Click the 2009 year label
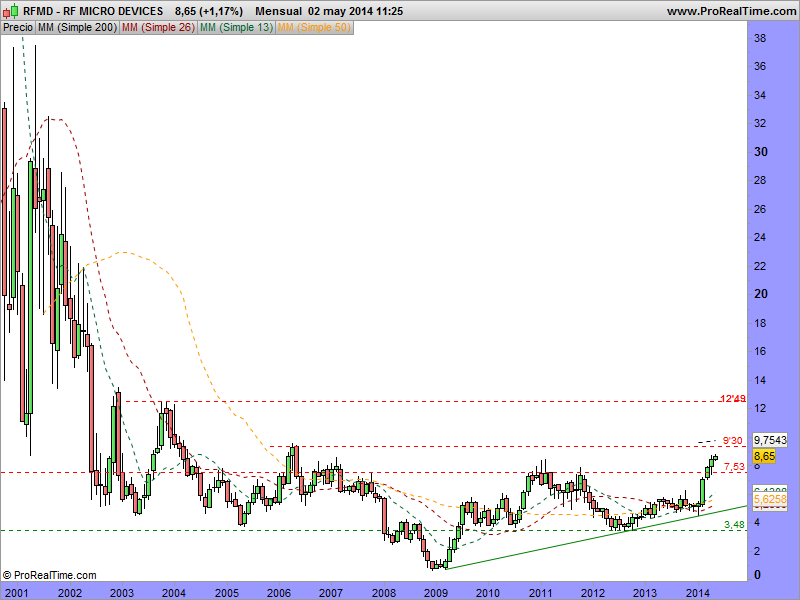 tap(436, 593)
